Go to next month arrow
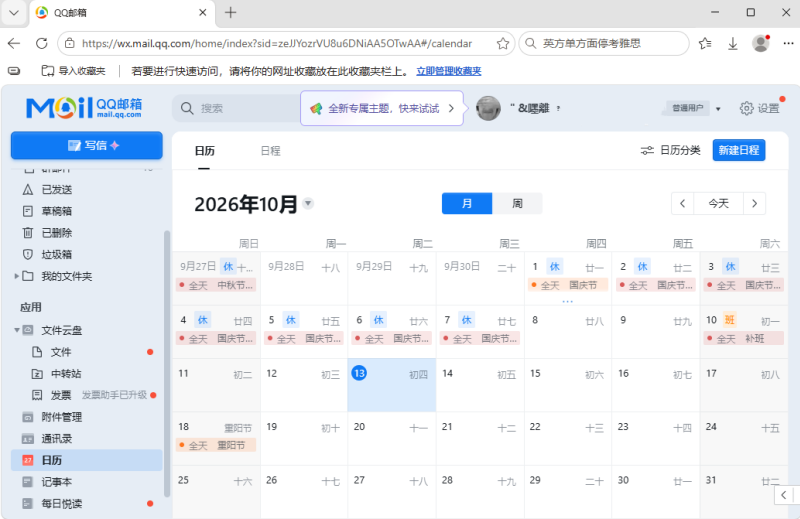This screenshot has height=519, width=800. point(755,204)
